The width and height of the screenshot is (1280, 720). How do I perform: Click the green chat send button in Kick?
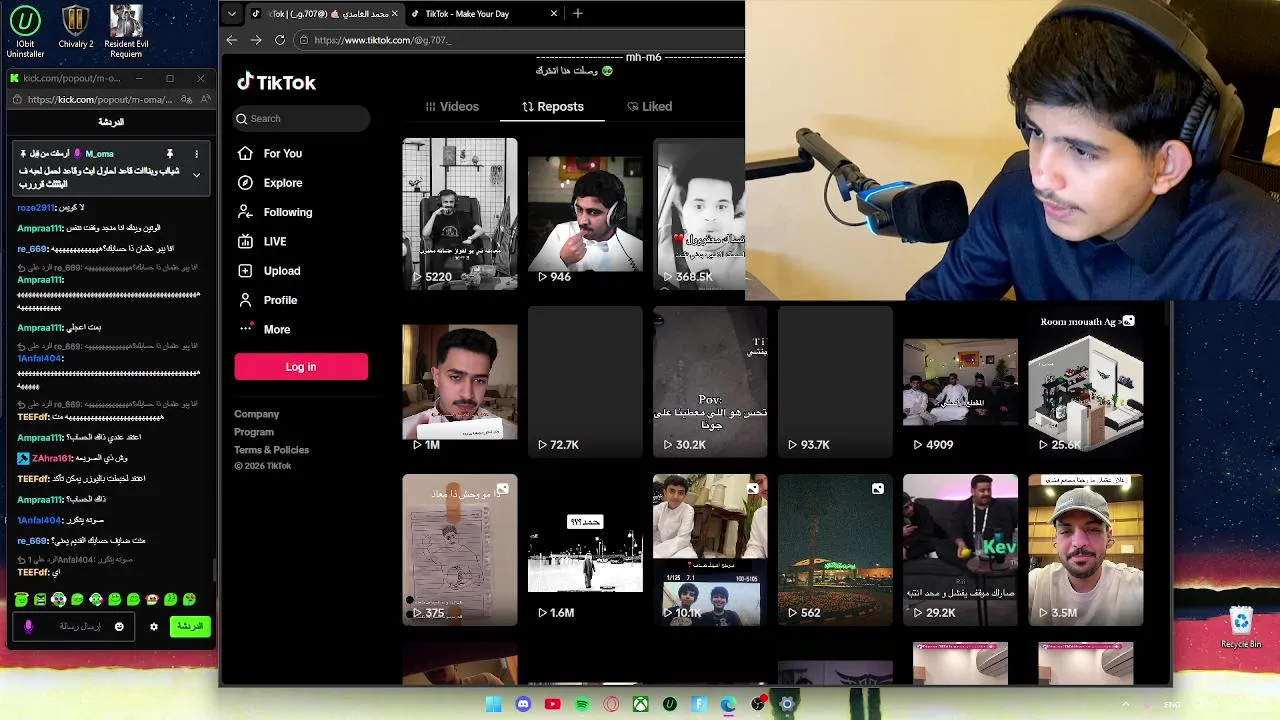[189, 627]
